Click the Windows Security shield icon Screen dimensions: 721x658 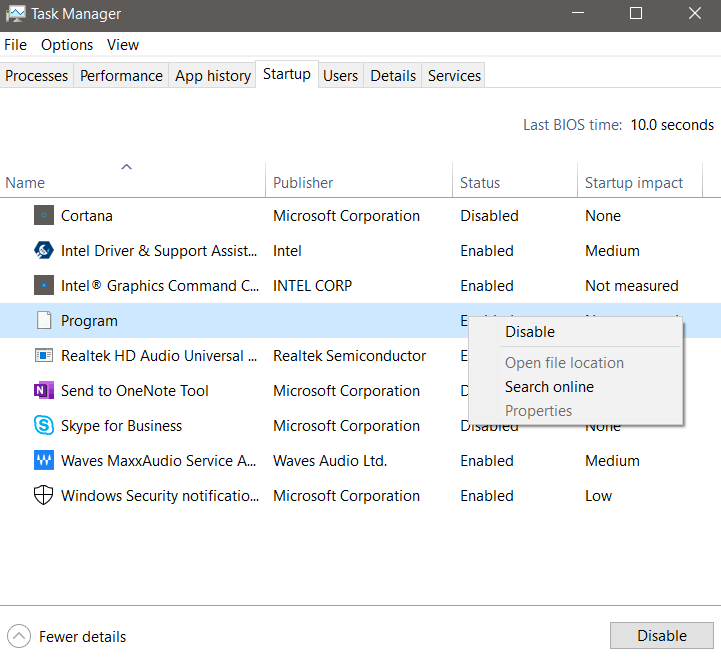(x=44, y=495)
